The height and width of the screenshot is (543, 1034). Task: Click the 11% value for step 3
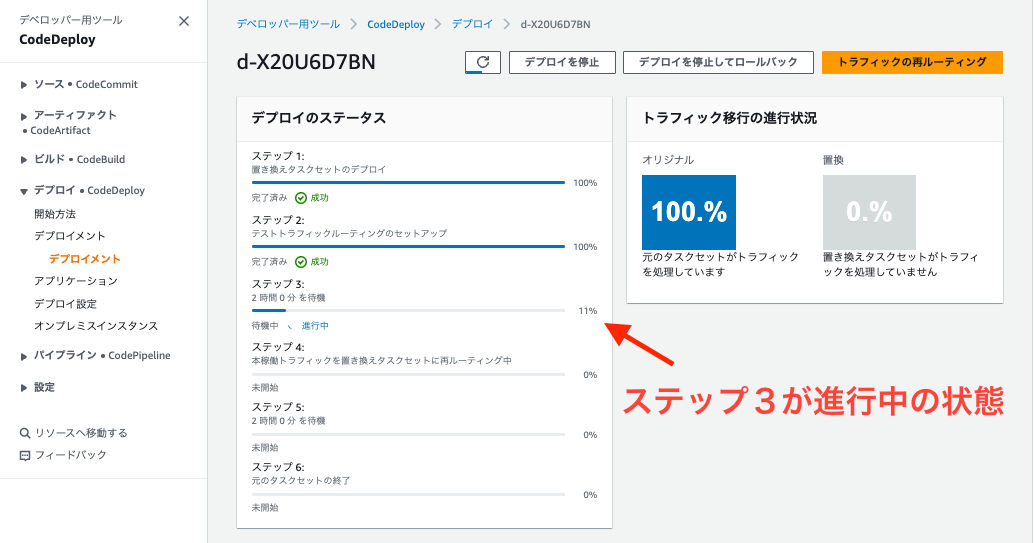[x=588, y=311]
